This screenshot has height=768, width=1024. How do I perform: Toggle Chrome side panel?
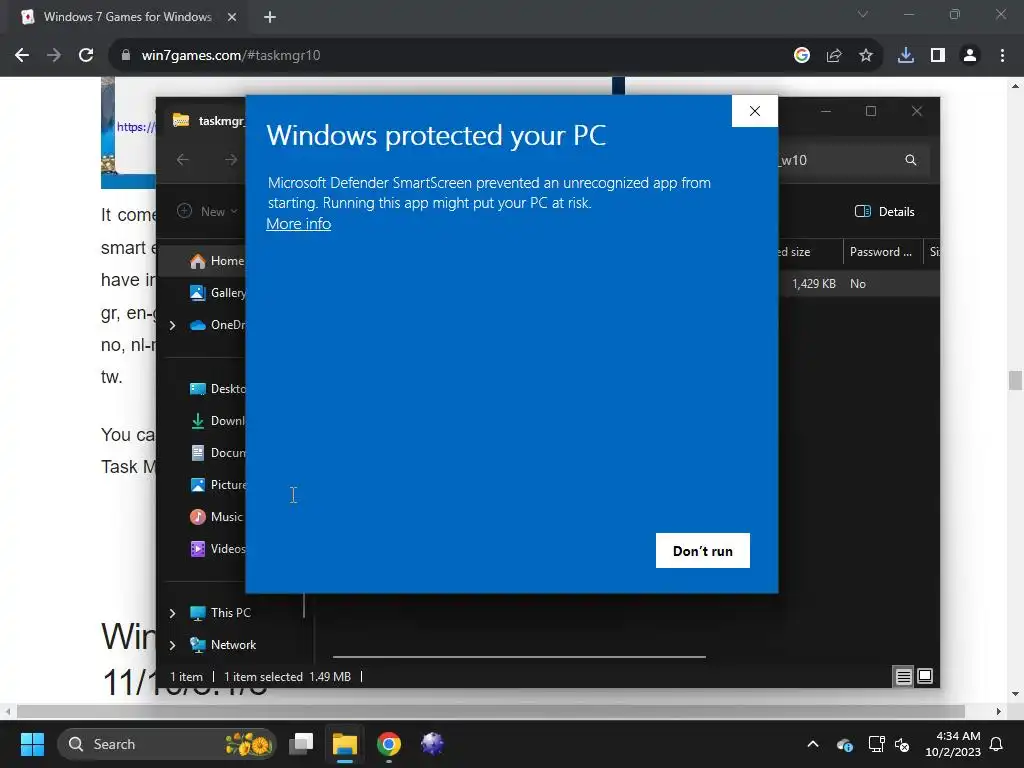point(938,56)
